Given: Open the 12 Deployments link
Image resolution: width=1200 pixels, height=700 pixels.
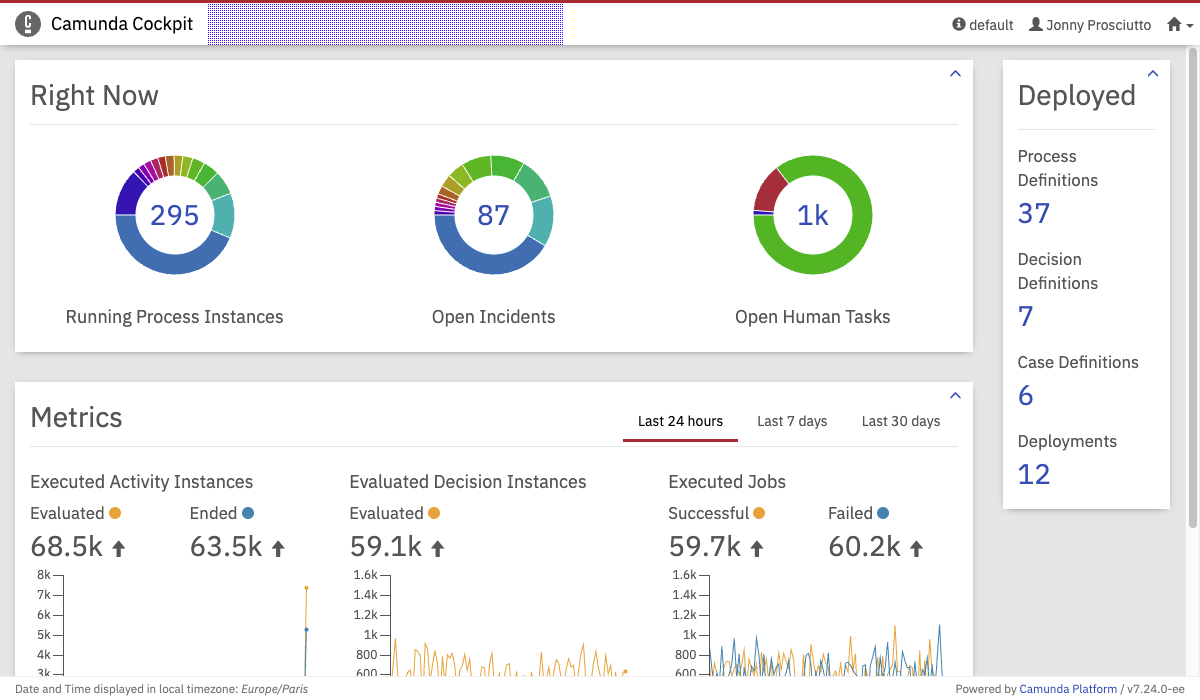Looking at the screenshot, I should (x=1034, y=474).
